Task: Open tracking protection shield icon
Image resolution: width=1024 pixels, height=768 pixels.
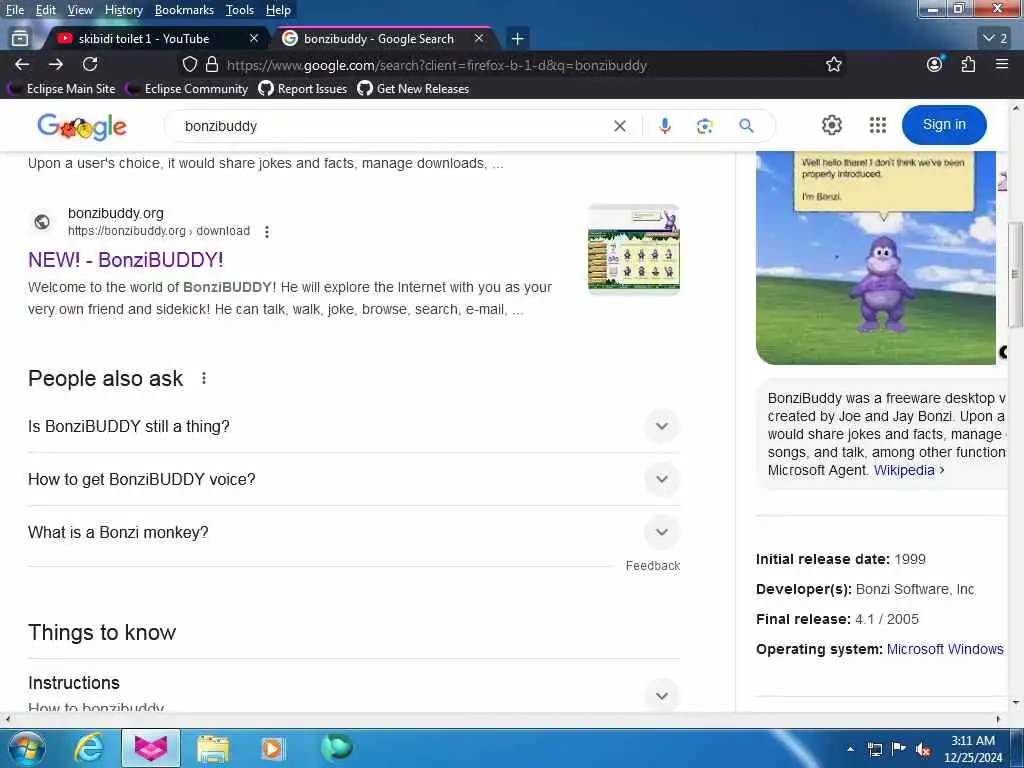Action: [189, 64]
